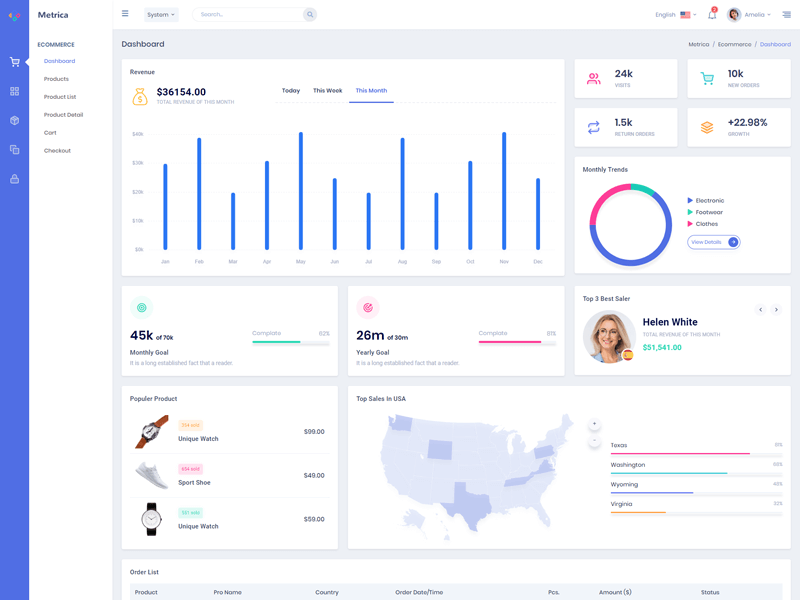Select the This Week tab
800x600 pixels.
[327, 91]
